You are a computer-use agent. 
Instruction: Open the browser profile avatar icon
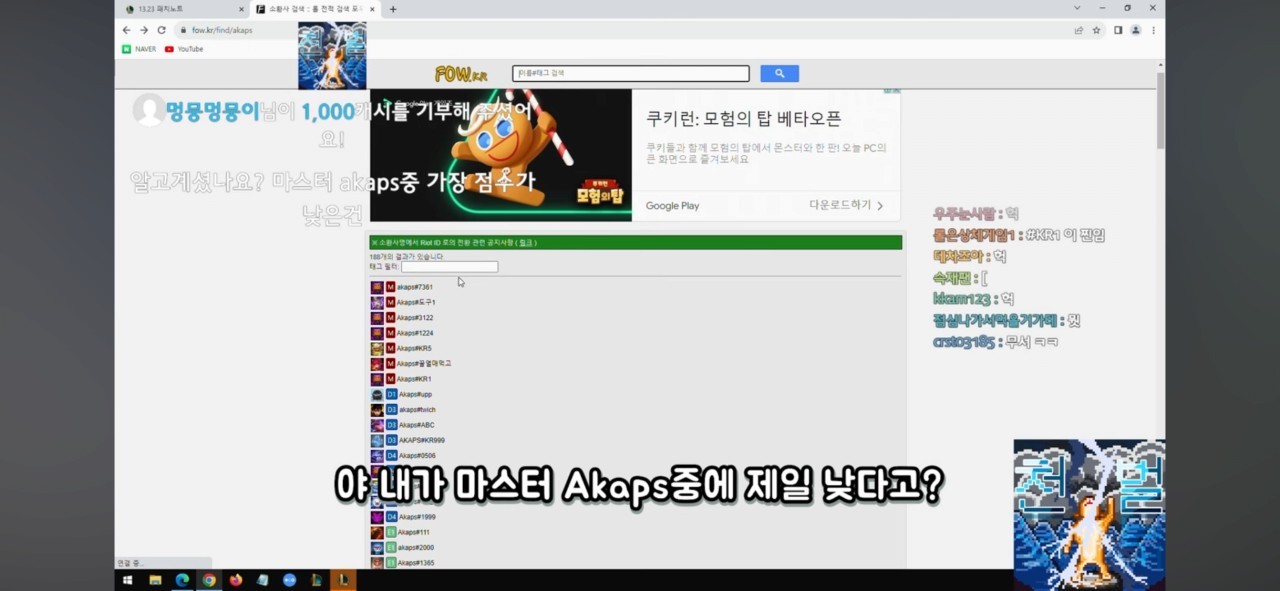point(1135,30)
